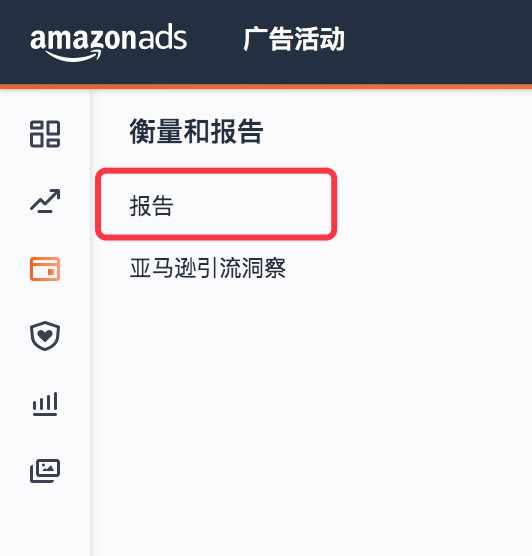532x556 pixels.
Task: Click the red-outlined 报告 box
Action: click(x=216, y=204)
